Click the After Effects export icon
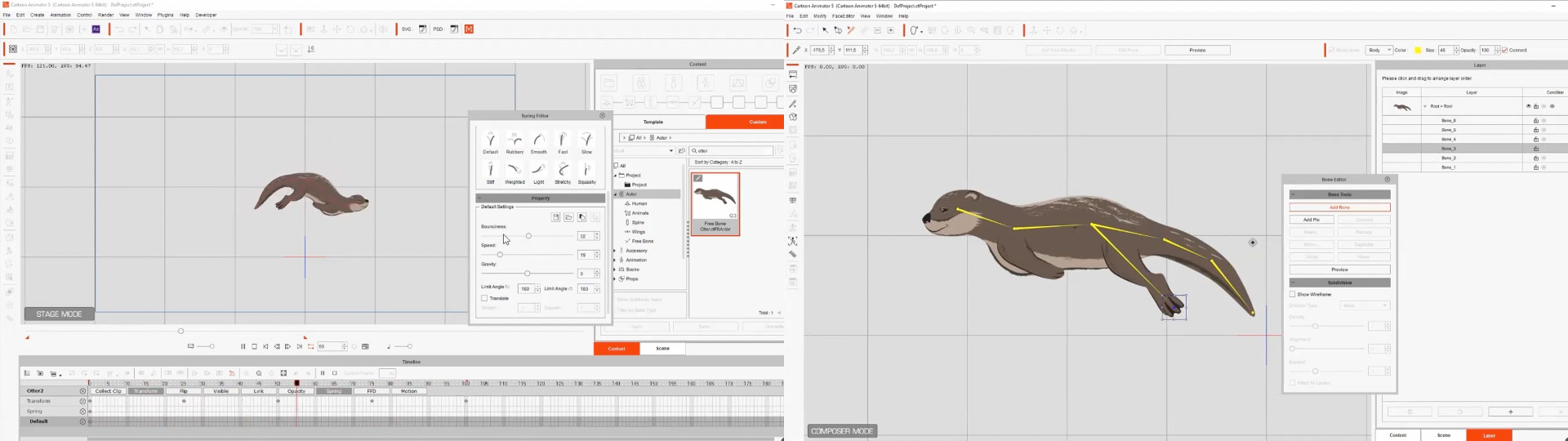The height and width of the screenshot is (441, 1568). [x=96, y=29]
